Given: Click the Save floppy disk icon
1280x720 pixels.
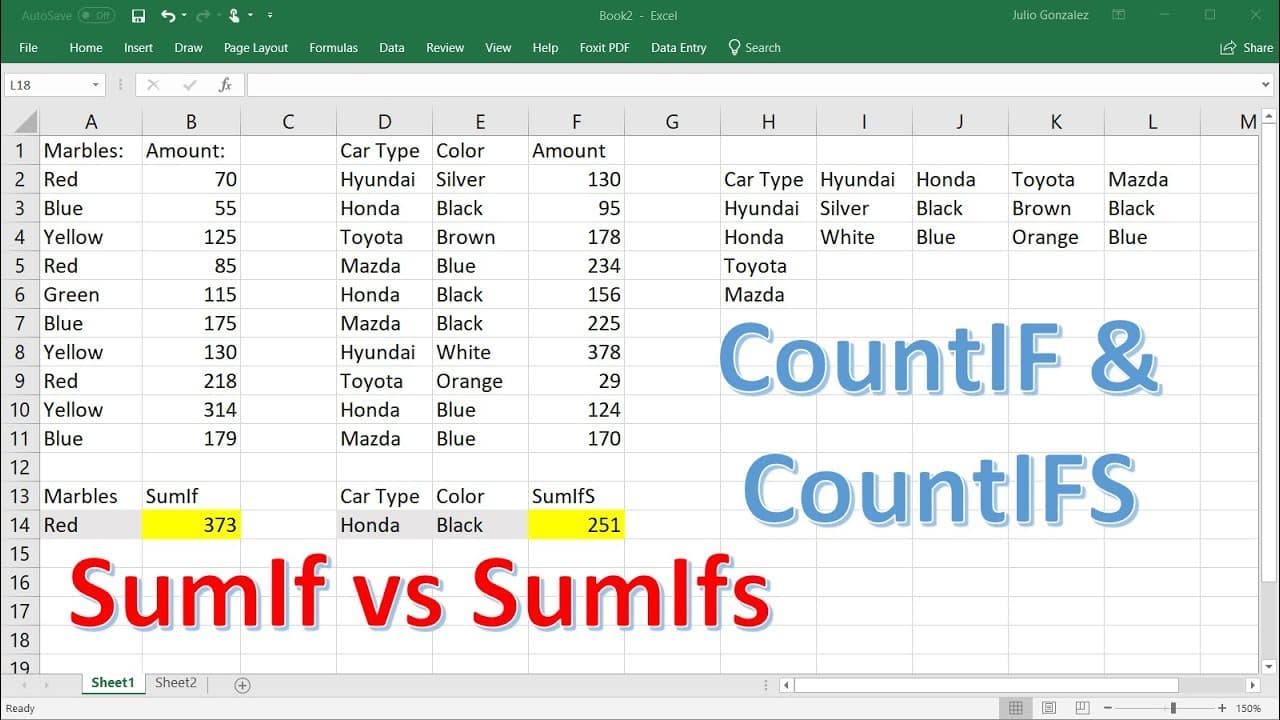Looking at the screenshot, I should click(x=139, y=16).
